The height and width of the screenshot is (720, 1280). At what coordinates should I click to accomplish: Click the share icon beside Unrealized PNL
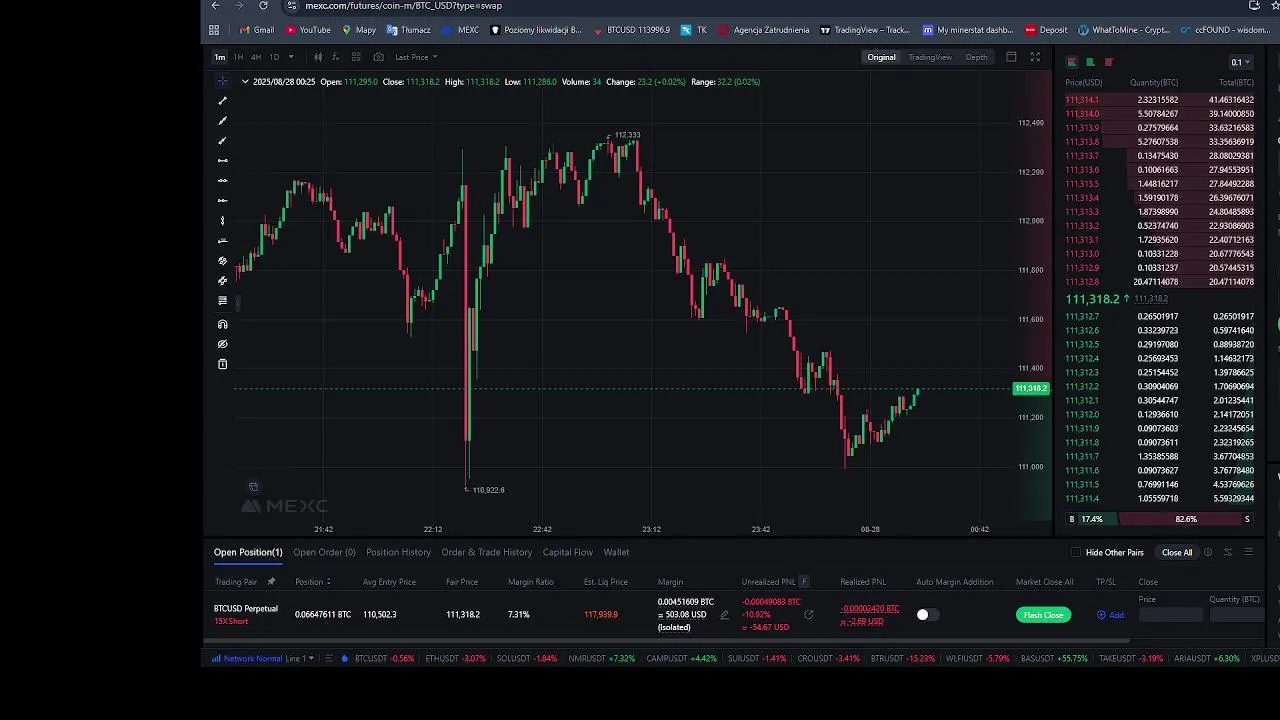809,615
